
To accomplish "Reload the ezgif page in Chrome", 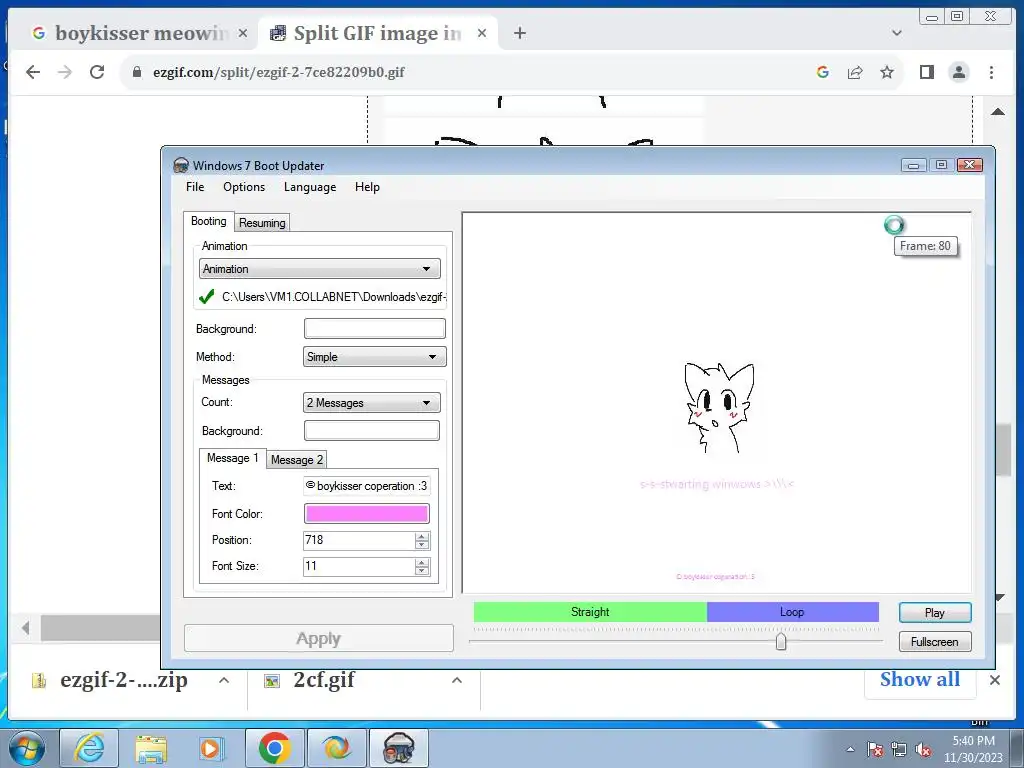I will click(97, 72).
